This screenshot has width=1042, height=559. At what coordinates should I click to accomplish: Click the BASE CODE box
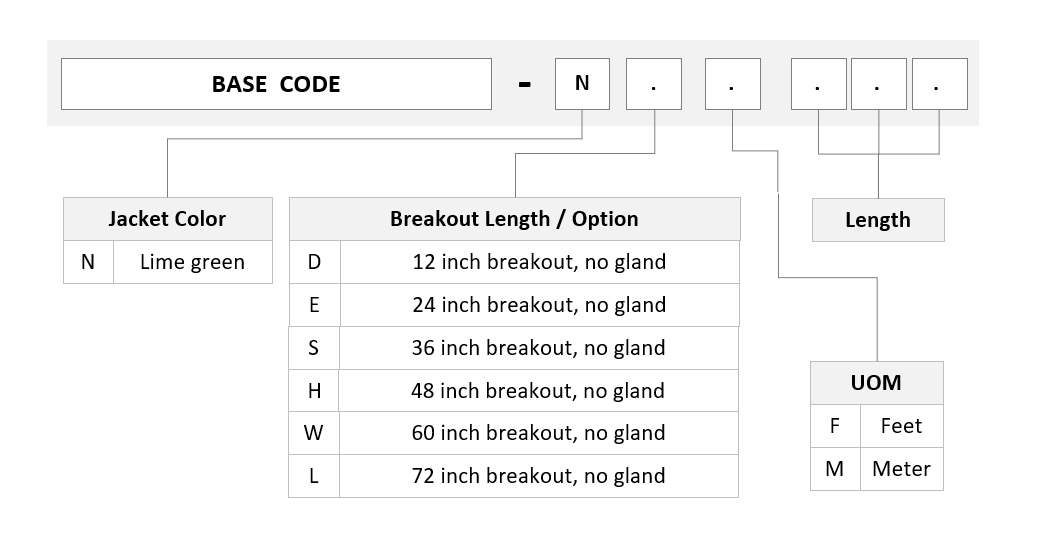pos(276,84)
